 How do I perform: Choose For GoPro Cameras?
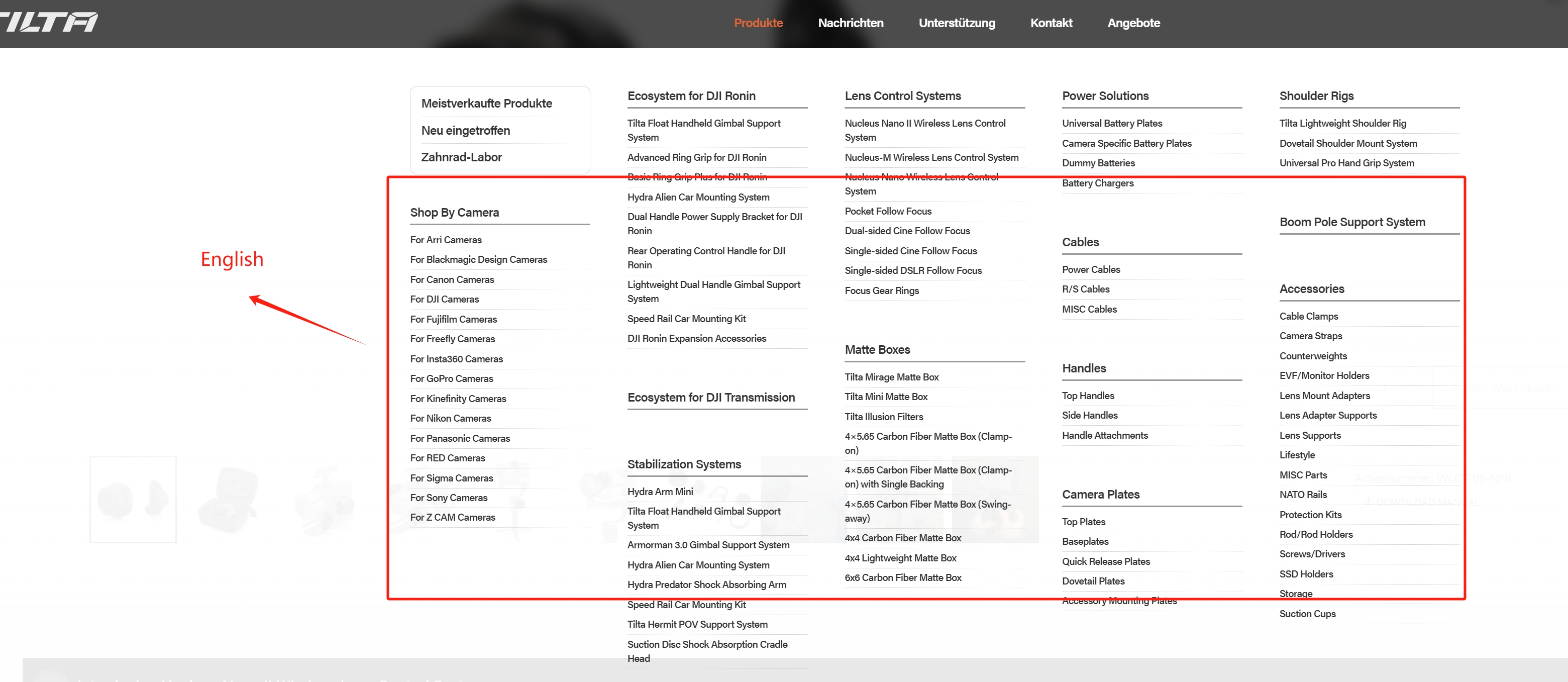tap(451, 378)
